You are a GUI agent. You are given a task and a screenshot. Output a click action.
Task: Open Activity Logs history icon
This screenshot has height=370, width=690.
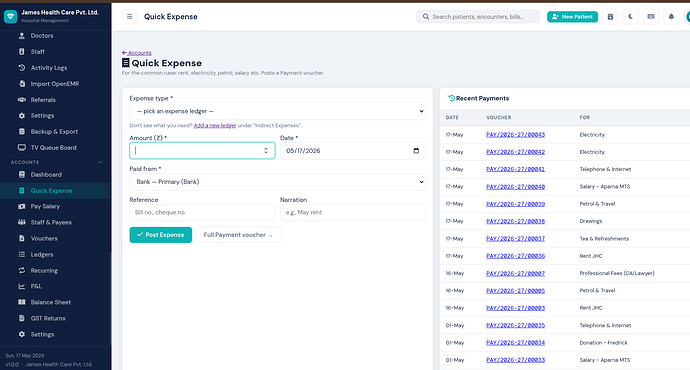point(22,68)
